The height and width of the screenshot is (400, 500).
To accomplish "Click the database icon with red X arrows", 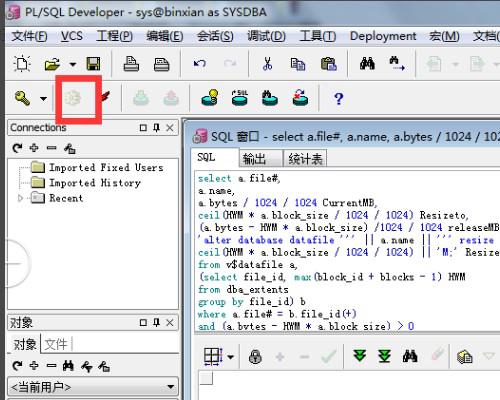I will tap(300, 98).
